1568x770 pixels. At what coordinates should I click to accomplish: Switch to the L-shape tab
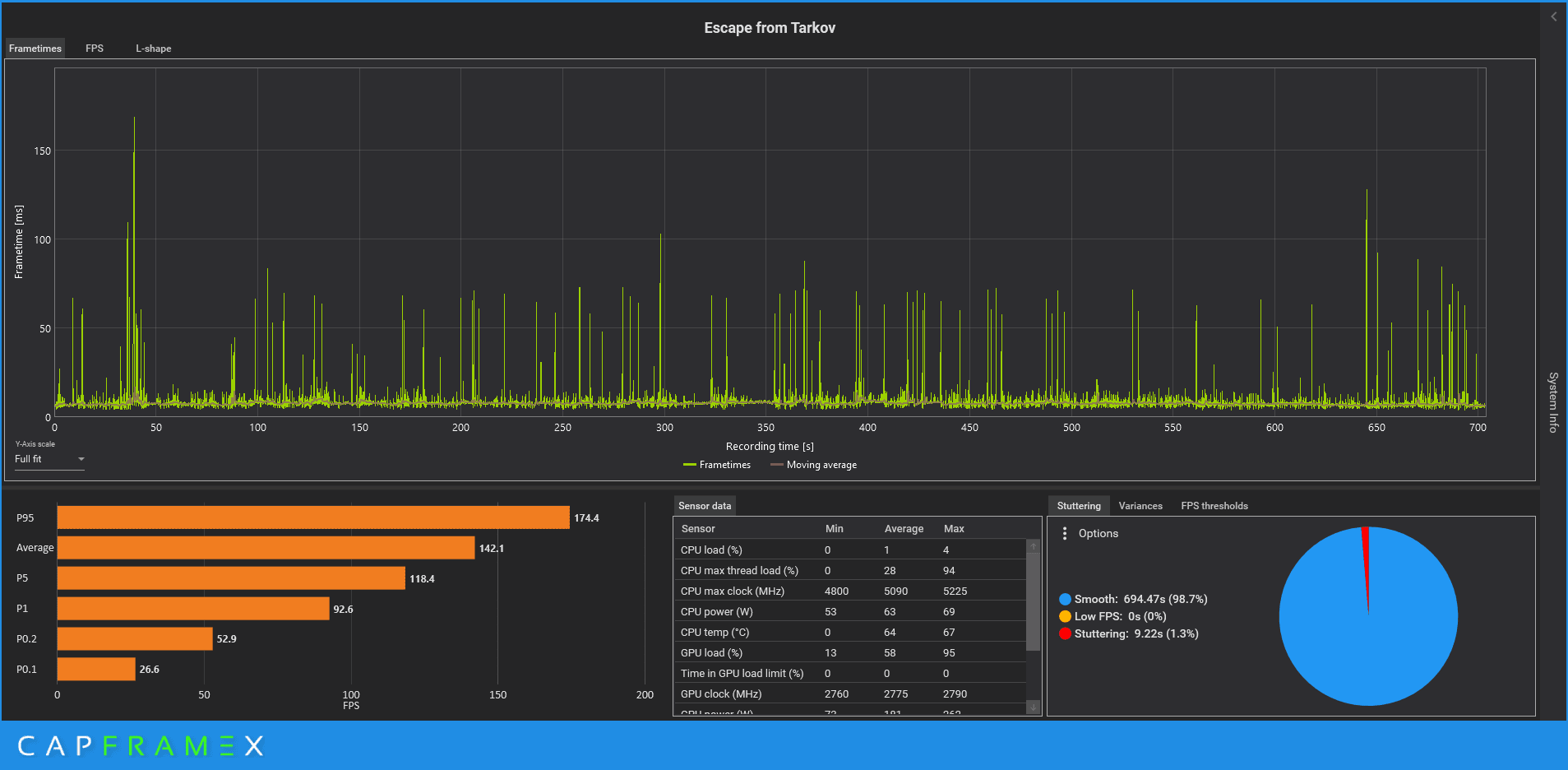tap(154, 49)
